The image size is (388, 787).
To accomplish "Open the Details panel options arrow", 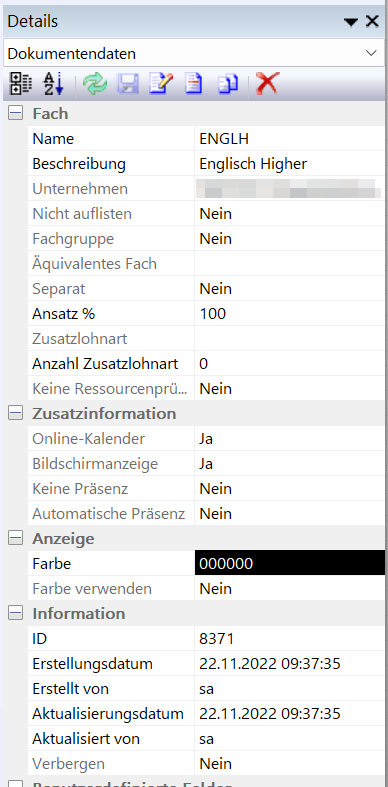I will pyautogui.click(x=351, y=22).
